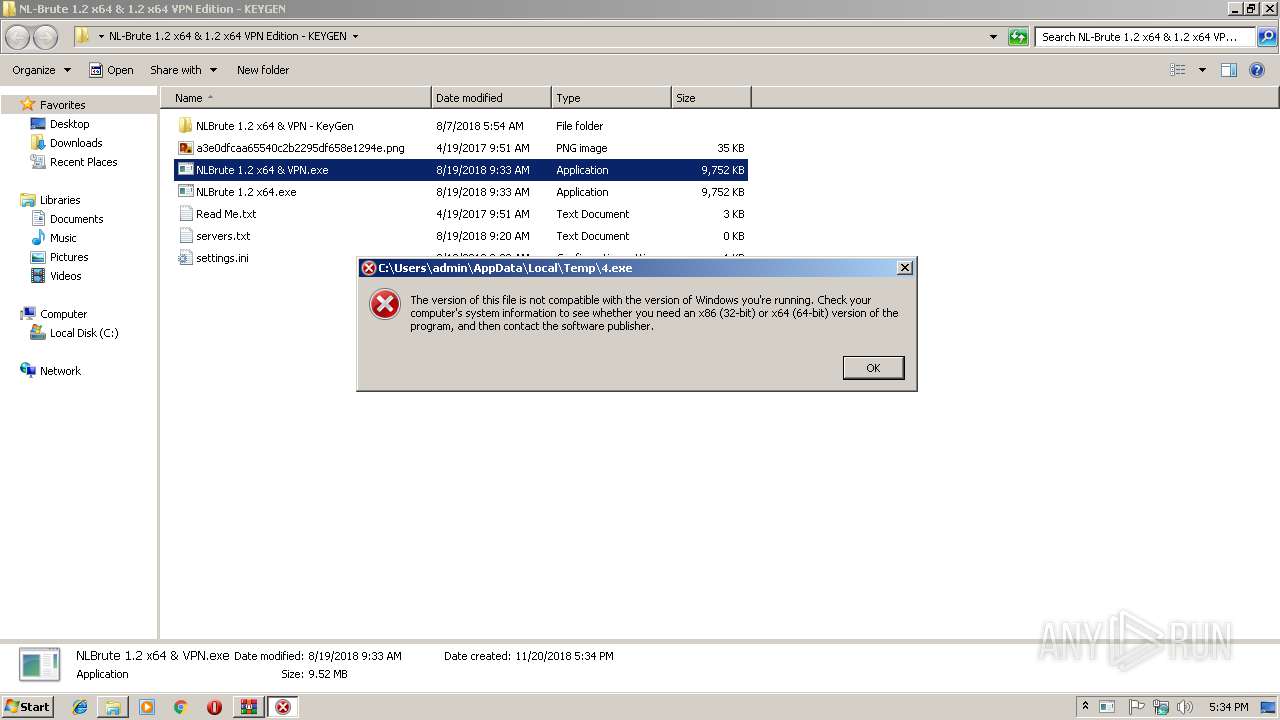Screen dimensions: 1280x720
Task: Select the file name "NLBrute 1.2 x64 & VPN.exe" in list
Action: [x=262, y=170]
